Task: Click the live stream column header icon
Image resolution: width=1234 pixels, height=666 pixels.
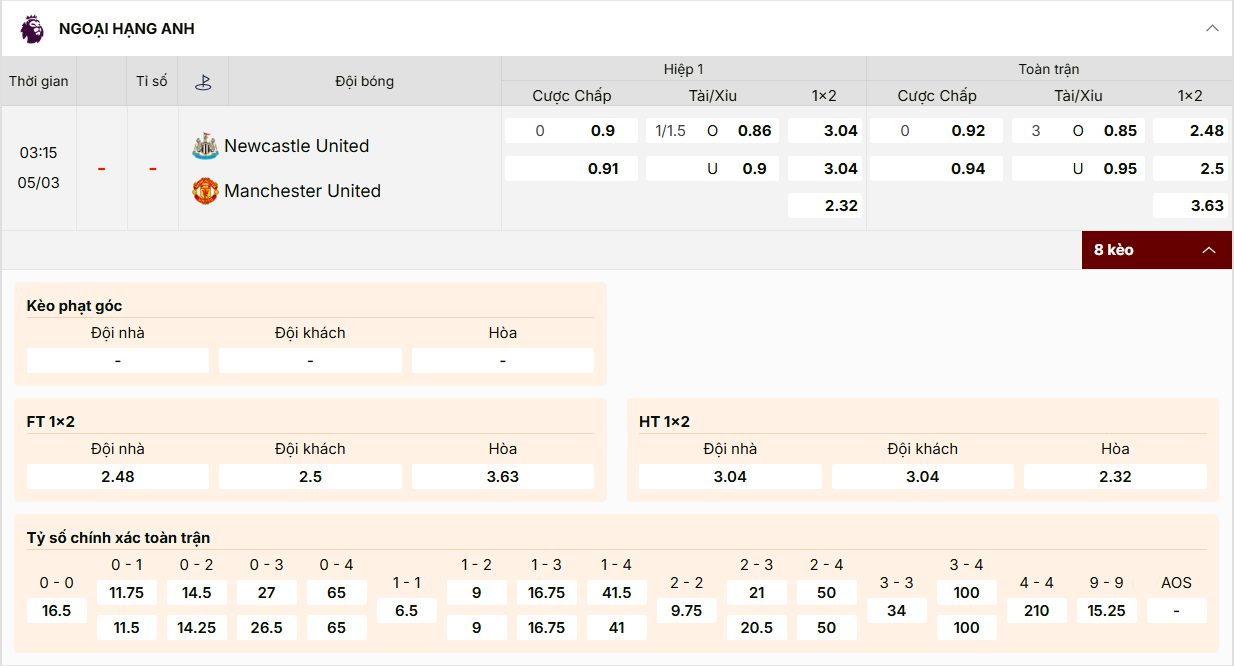Action: click(x=203, y=82)
